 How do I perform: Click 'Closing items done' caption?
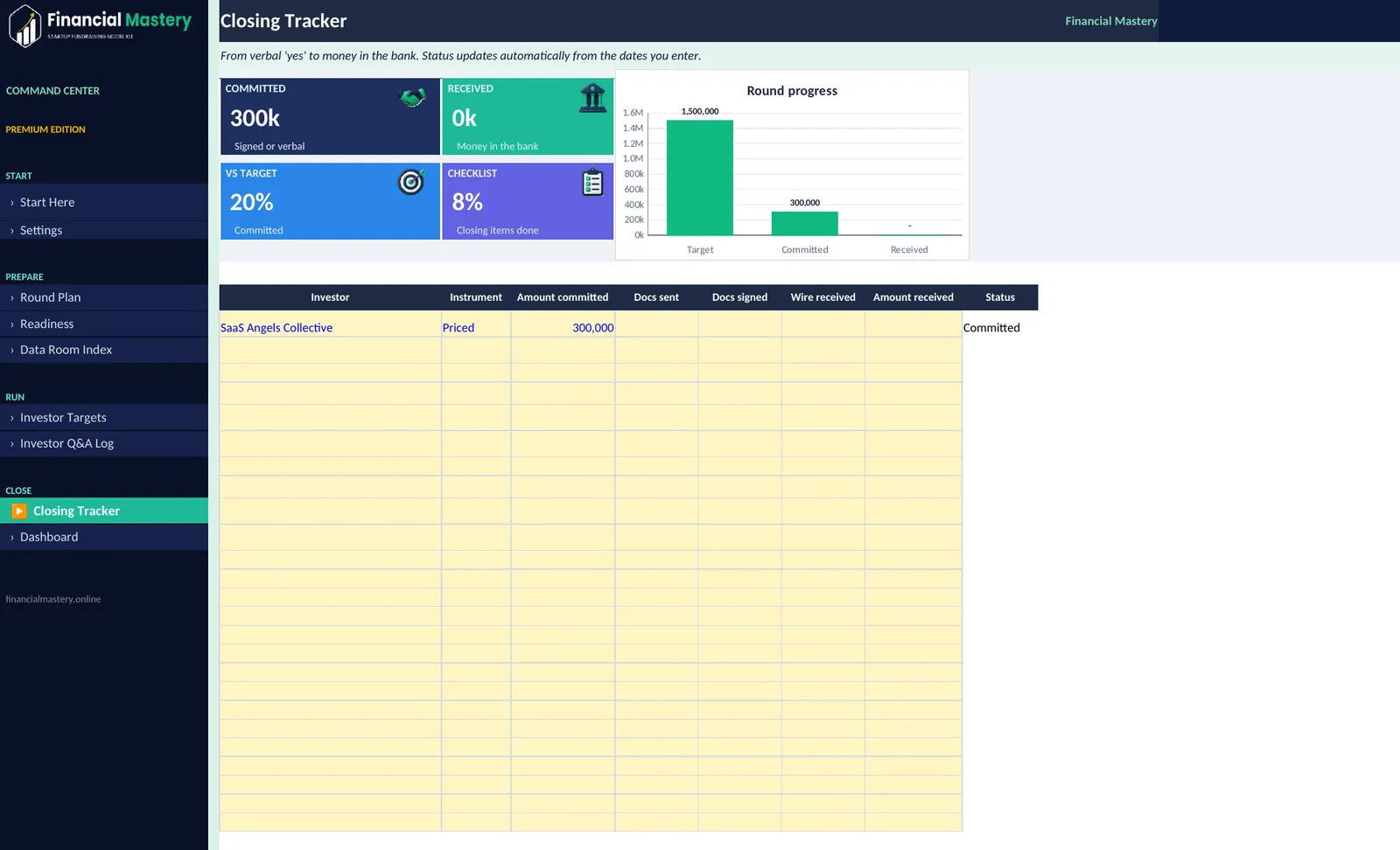pyautogui.click(x=497, y=231)
